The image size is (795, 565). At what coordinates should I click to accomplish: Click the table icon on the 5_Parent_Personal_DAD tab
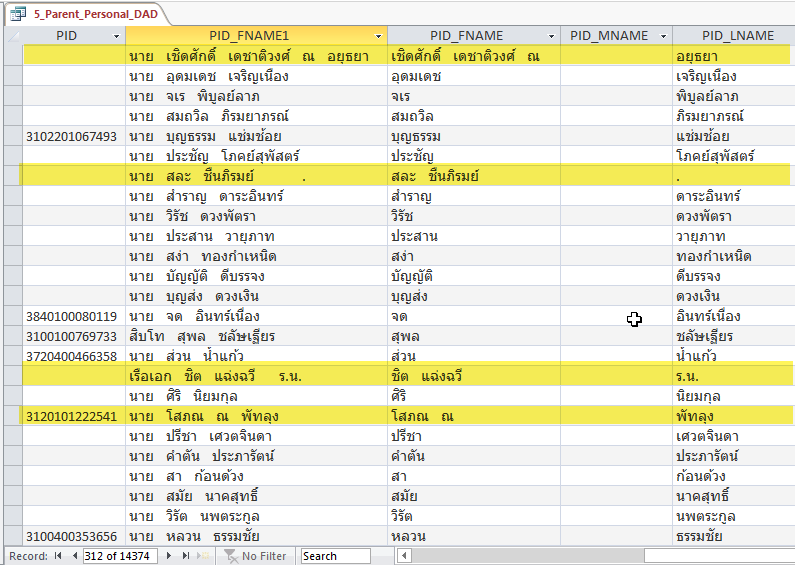tap(18, 14)
